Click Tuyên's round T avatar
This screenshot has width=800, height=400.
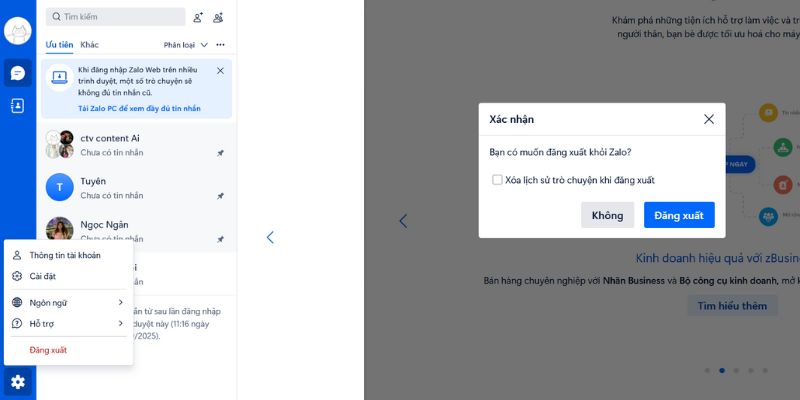tap(60, 187)
